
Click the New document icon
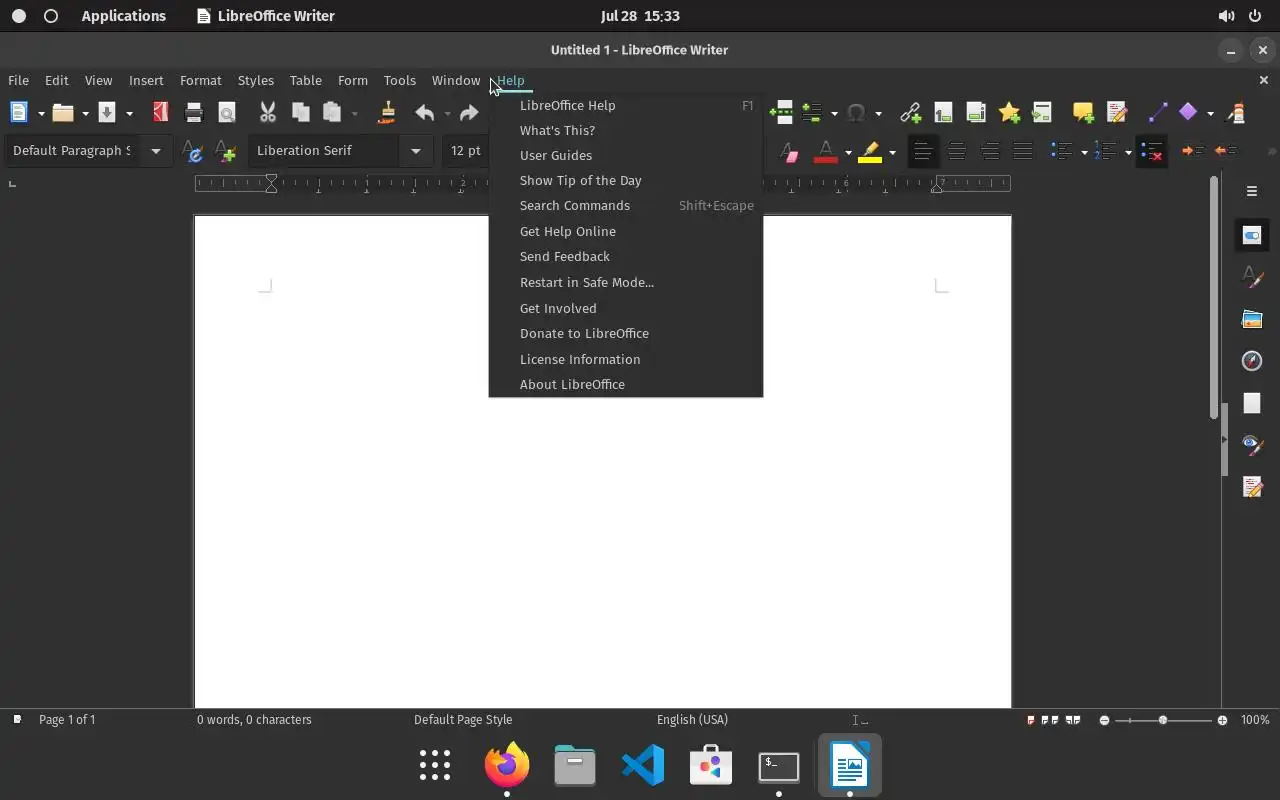pyautogui.click(x=19, y=113)
